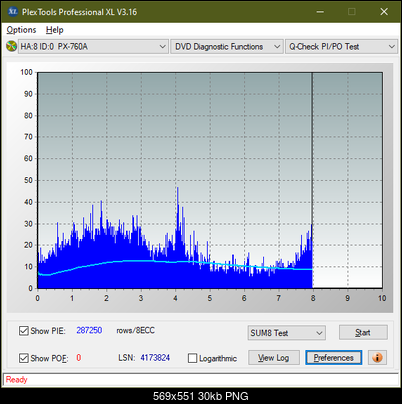This screenshot has width=402, height=404.
Task: Click the Ready status bar text
Action: (x=16, y=379)
